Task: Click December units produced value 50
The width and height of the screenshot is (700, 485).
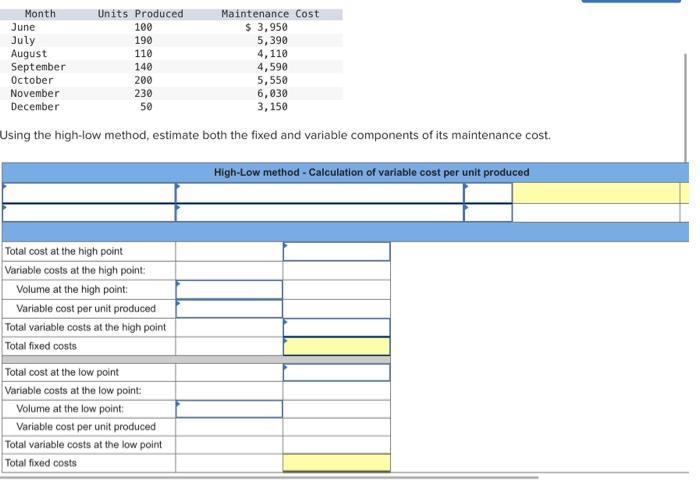Action: 146,107
